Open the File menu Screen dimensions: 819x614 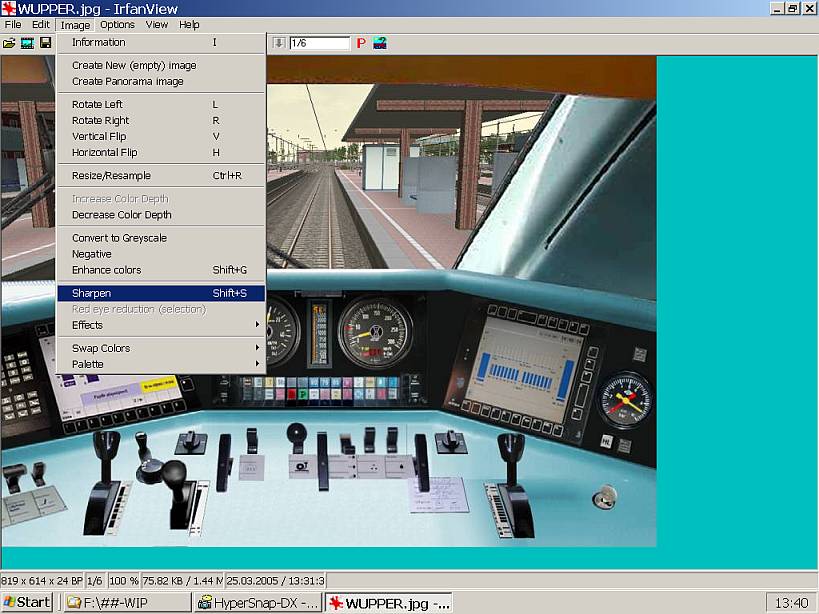(13, 25)
